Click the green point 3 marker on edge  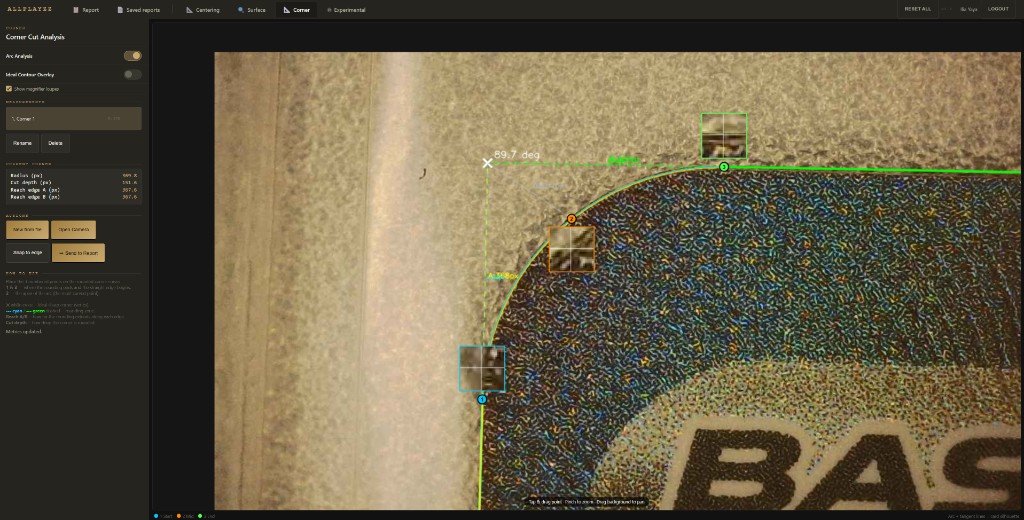click(724, 166)
